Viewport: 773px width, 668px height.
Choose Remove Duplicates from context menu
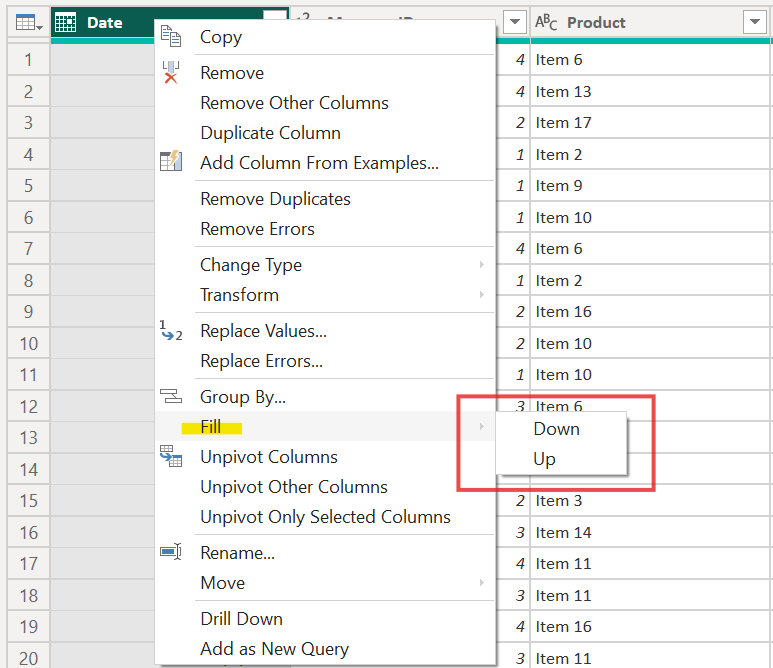pos(275,199)
